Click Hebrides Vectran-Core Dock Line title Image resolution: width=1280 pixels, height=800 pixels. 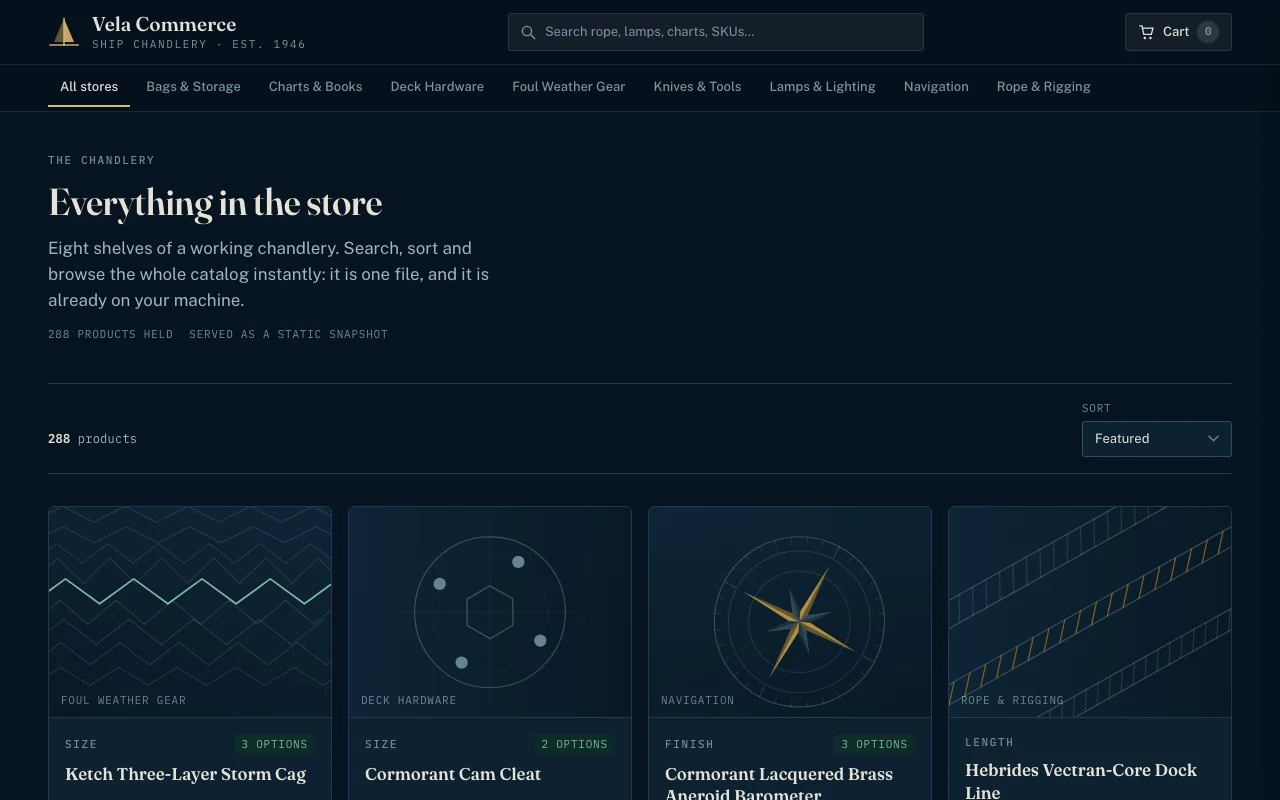click(x=1081, y=781)
